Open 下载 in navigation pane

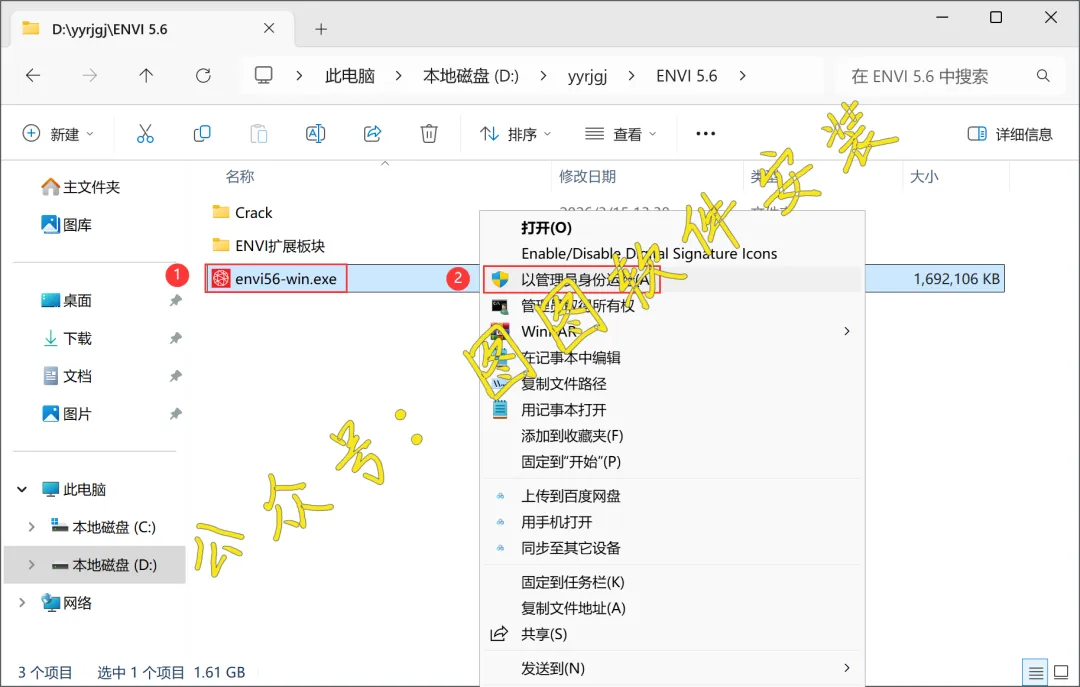(x=67, y=338)
